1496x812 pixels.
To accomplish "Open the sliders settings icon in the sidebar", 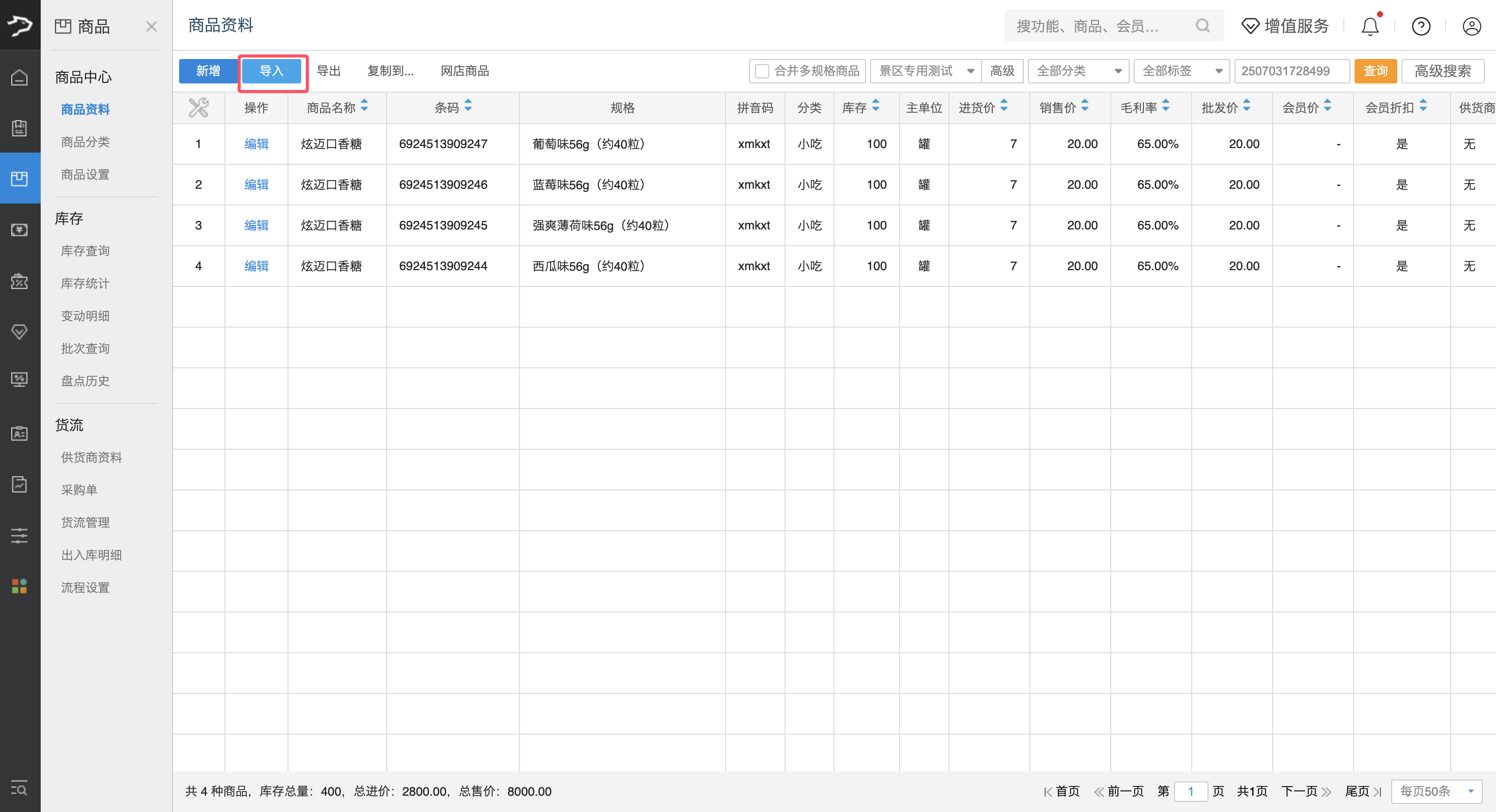I will [20, 535].
